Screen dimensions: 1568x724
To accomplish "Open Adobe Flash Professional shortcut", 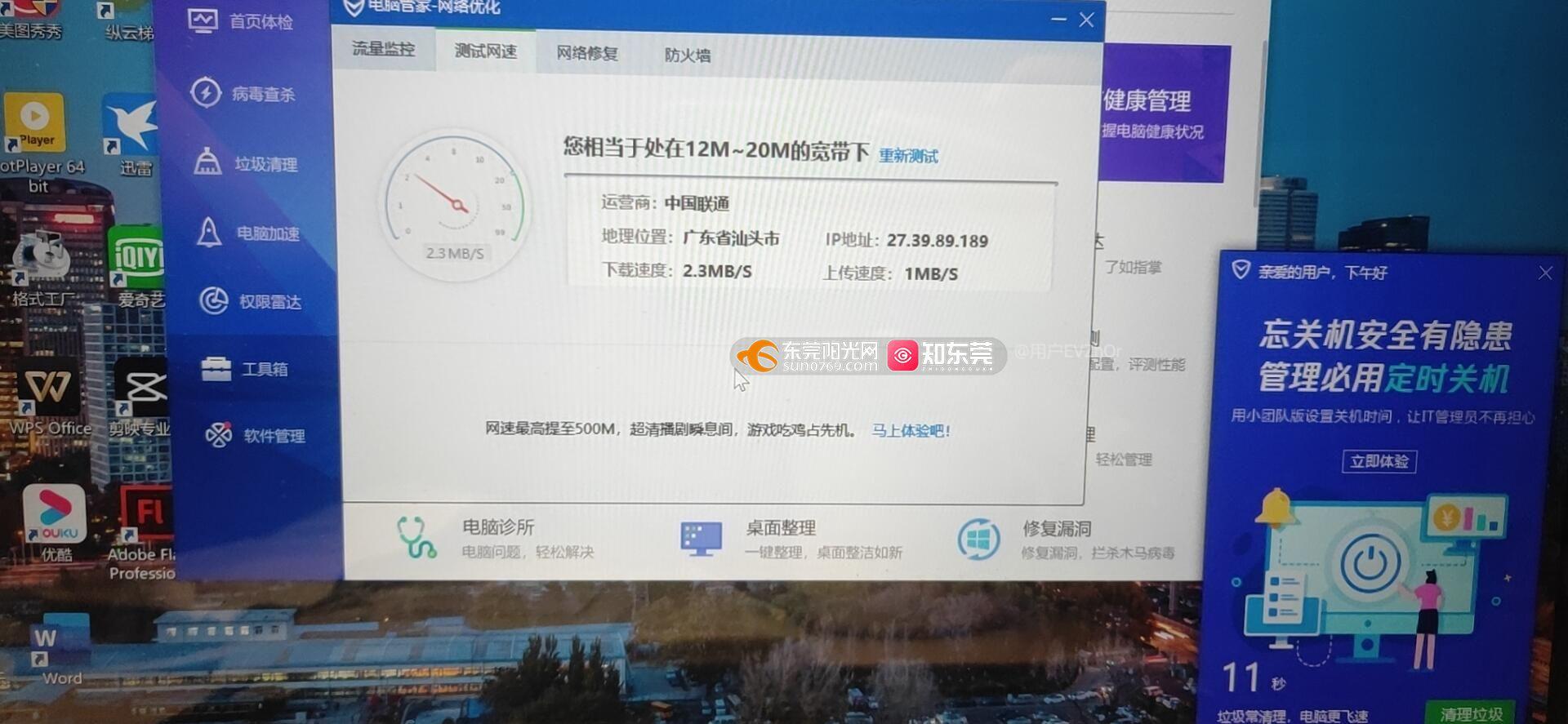I will 143,532.
